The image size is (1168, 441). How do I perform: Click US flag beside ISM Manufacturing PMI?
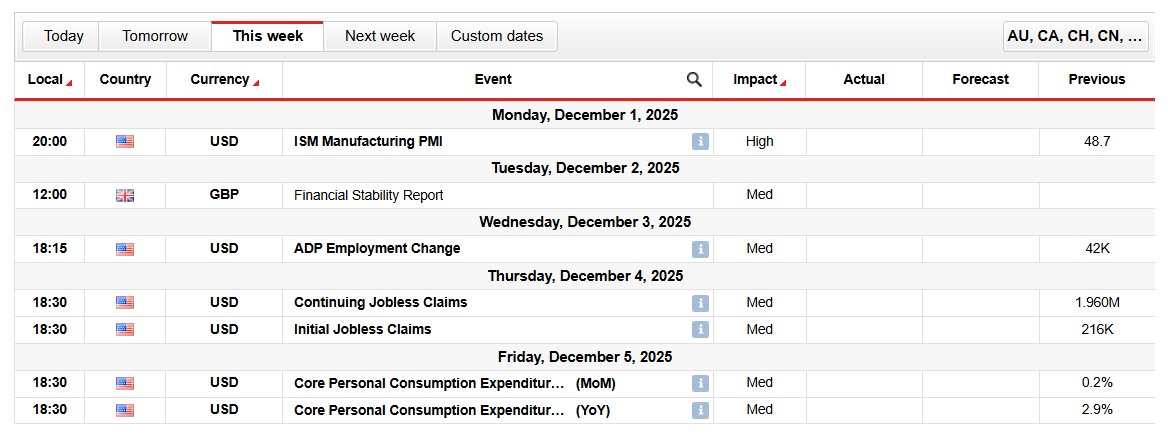click(125, 142)
